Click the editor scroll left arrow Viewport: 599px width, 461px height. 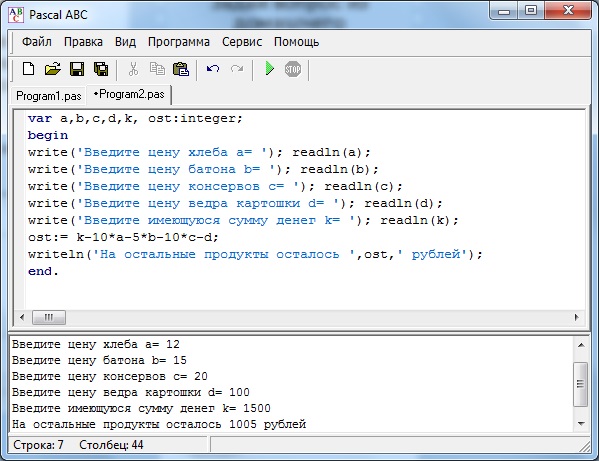pos(22,317)
